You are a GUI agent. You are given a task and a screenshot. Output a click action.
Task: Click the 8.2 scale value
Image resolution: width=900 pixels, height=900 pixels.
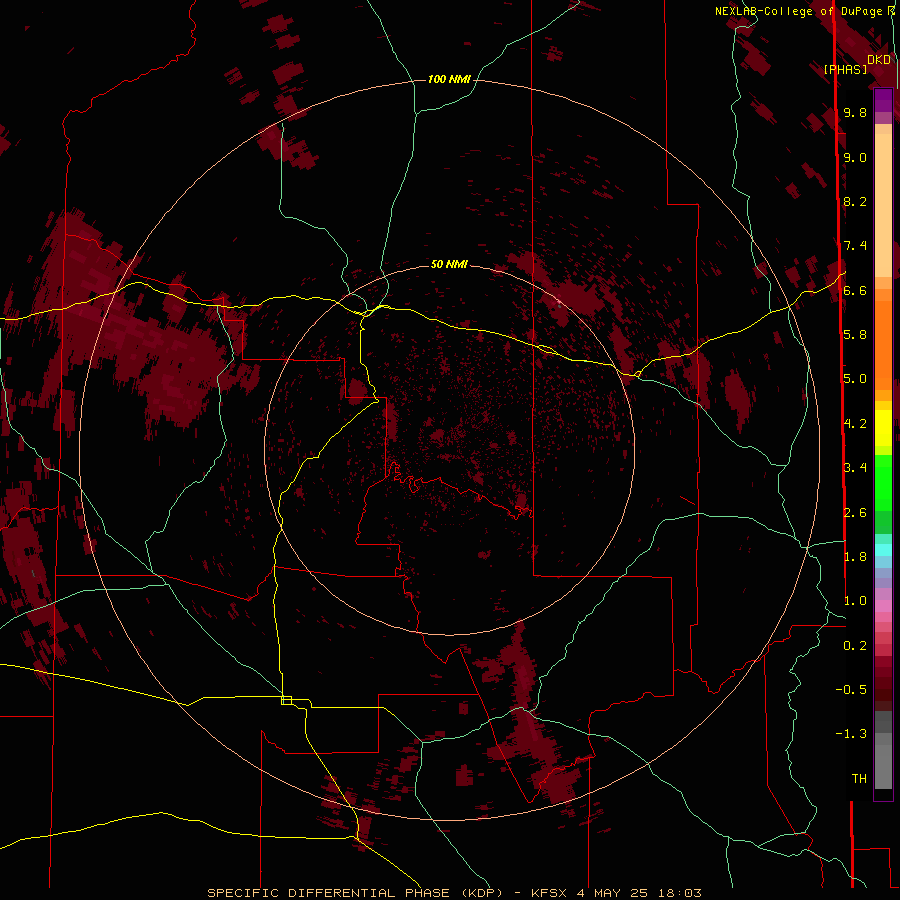855,201
